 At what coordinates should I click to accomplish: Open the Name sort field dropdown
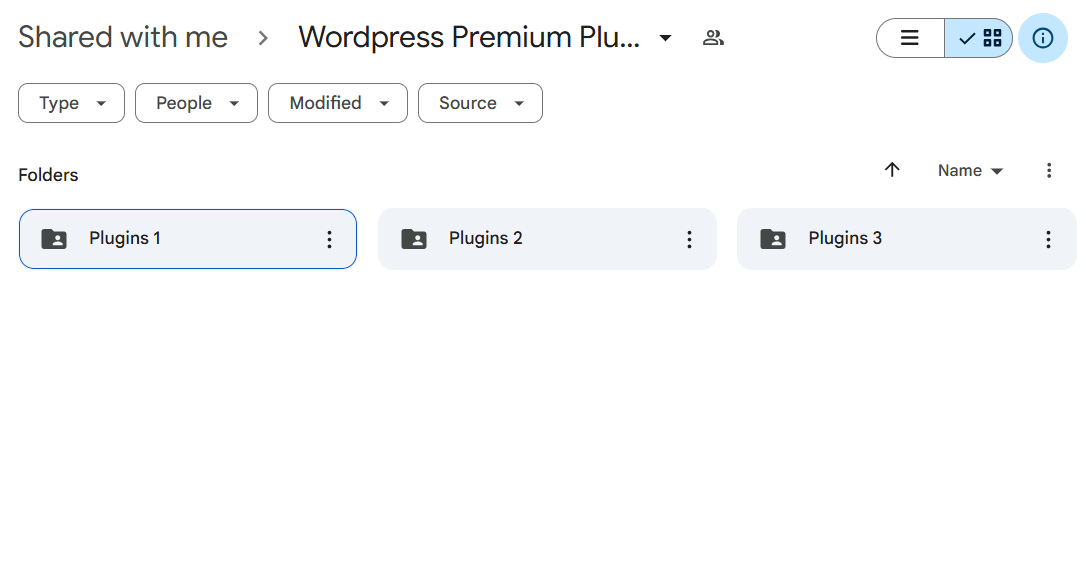[x=970, y=170]
